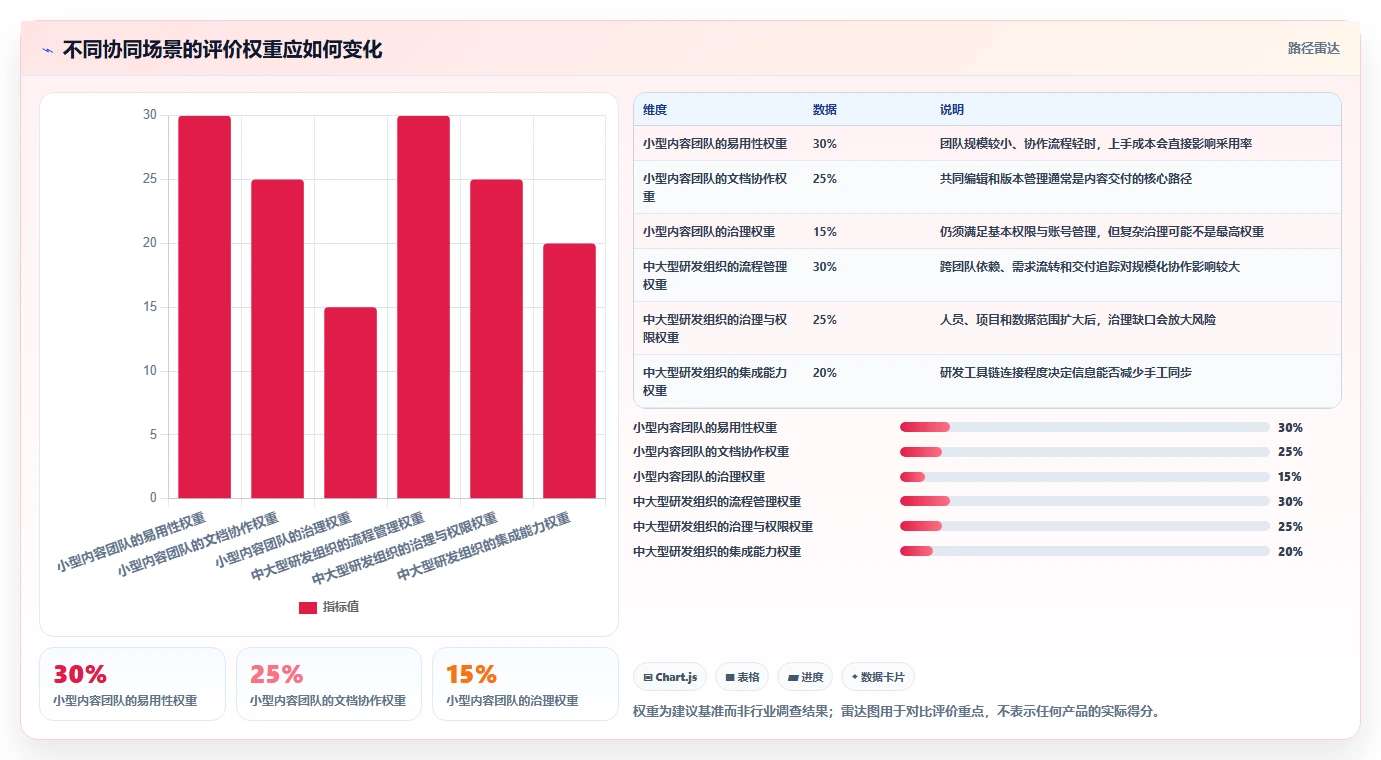Viewport: 1381px width, 760px height.
Task: Click the Chart.js tag chip
Action: click(x=670, y=677)
